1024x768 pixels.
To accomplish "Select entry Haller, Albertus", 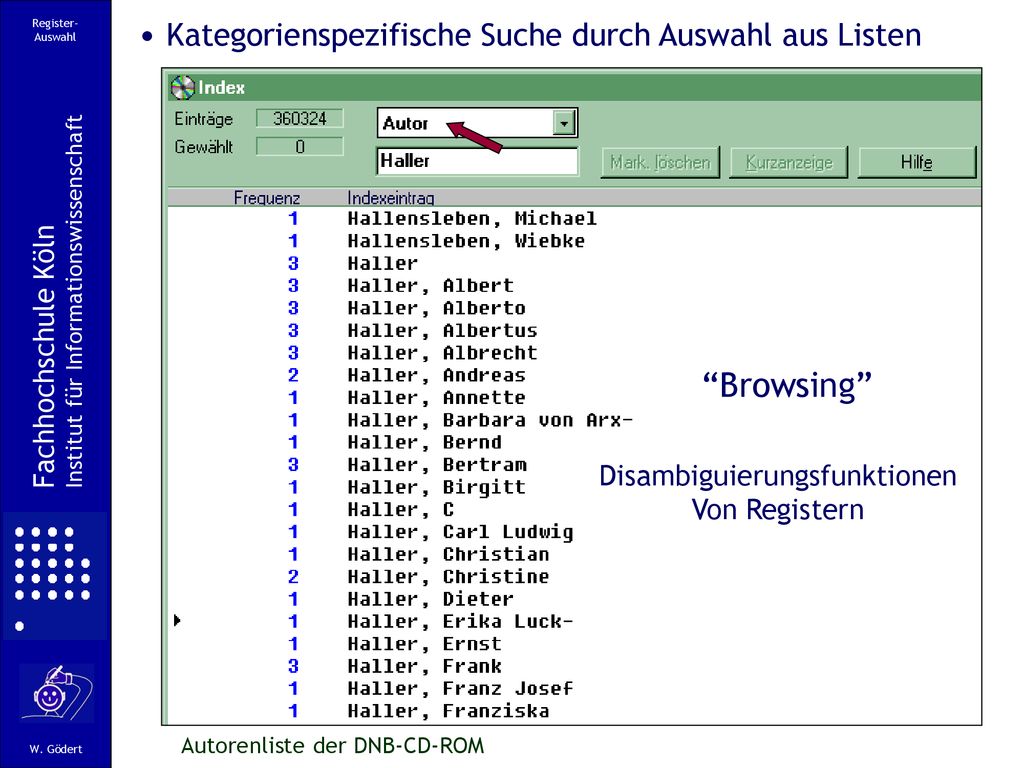I will (442, 330).
